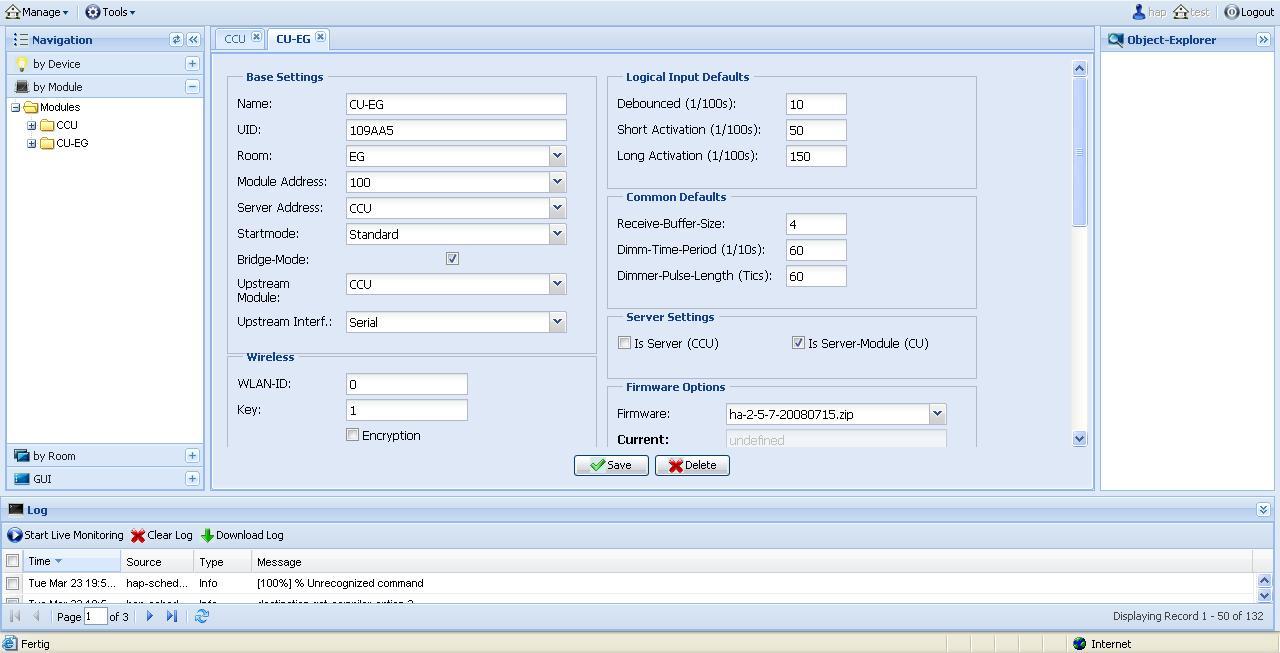
Task: Select the CU-EG tab
Action: (x=293, y=39)
